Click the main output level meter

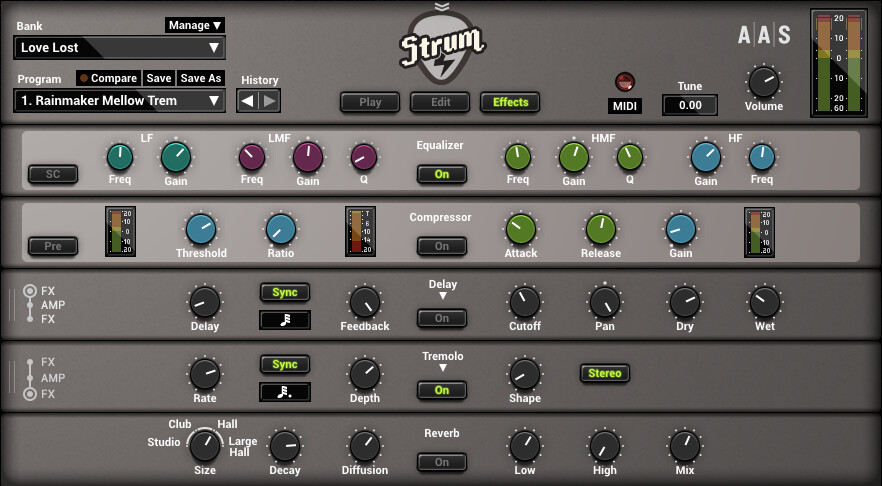click(839, 63)
